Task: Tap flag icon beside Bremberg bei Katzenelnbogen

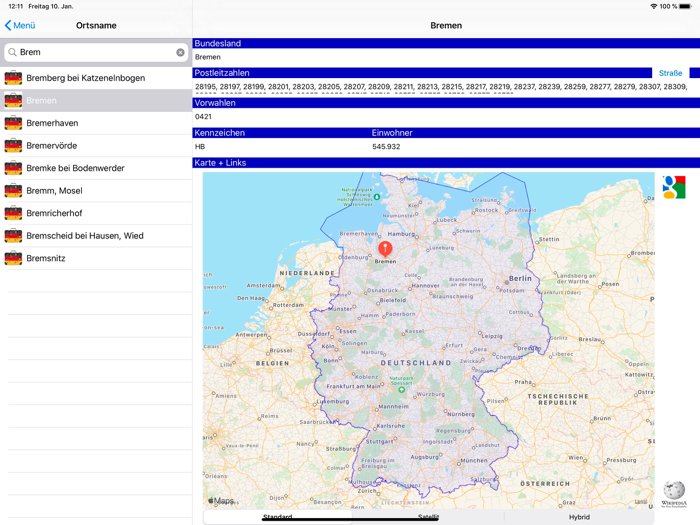Action: pos(13,78)
